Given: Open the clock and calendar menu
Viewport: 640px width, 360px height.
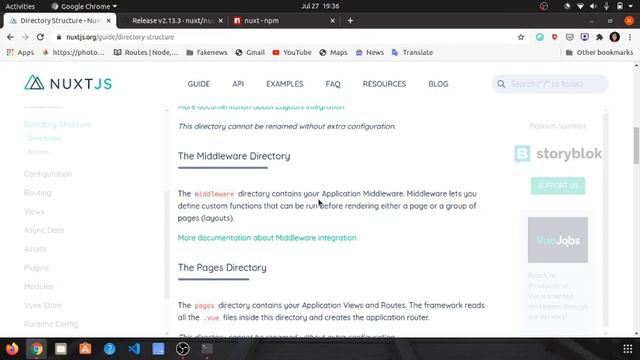Looking at the screenshot, I should tap(320, 6).
